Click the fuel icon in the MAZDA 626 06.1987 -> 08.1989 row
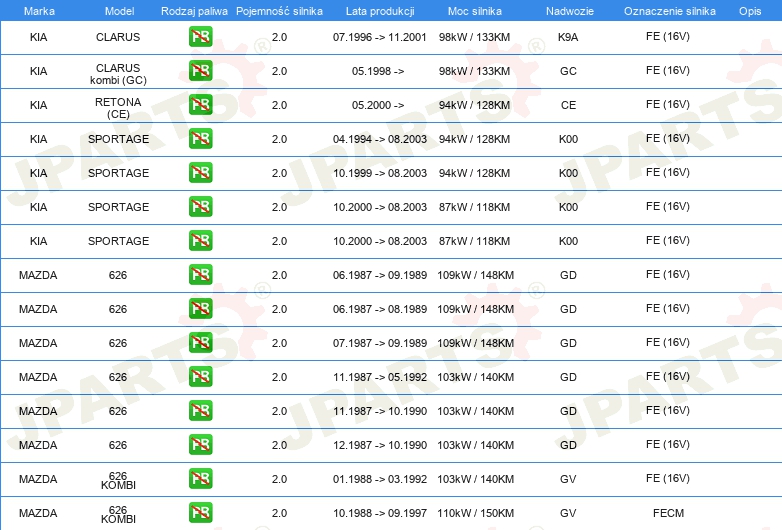The image size is (782, 530). point(200,309)
